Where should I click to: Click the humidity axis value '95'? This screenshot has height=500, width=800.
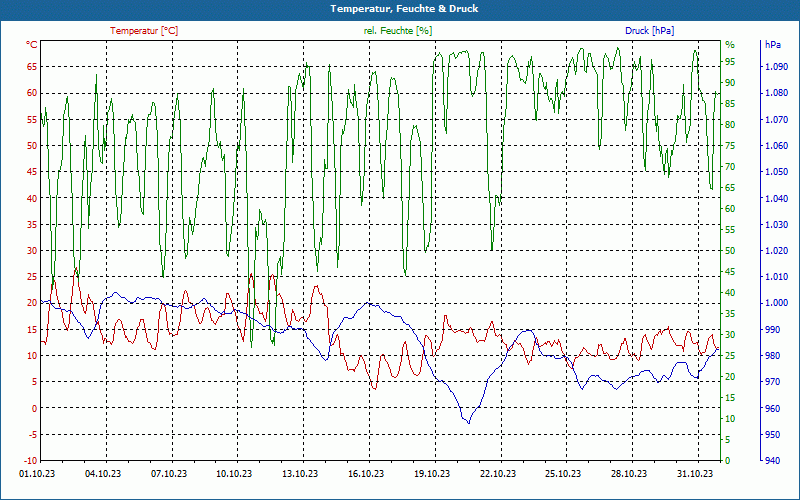730,62
